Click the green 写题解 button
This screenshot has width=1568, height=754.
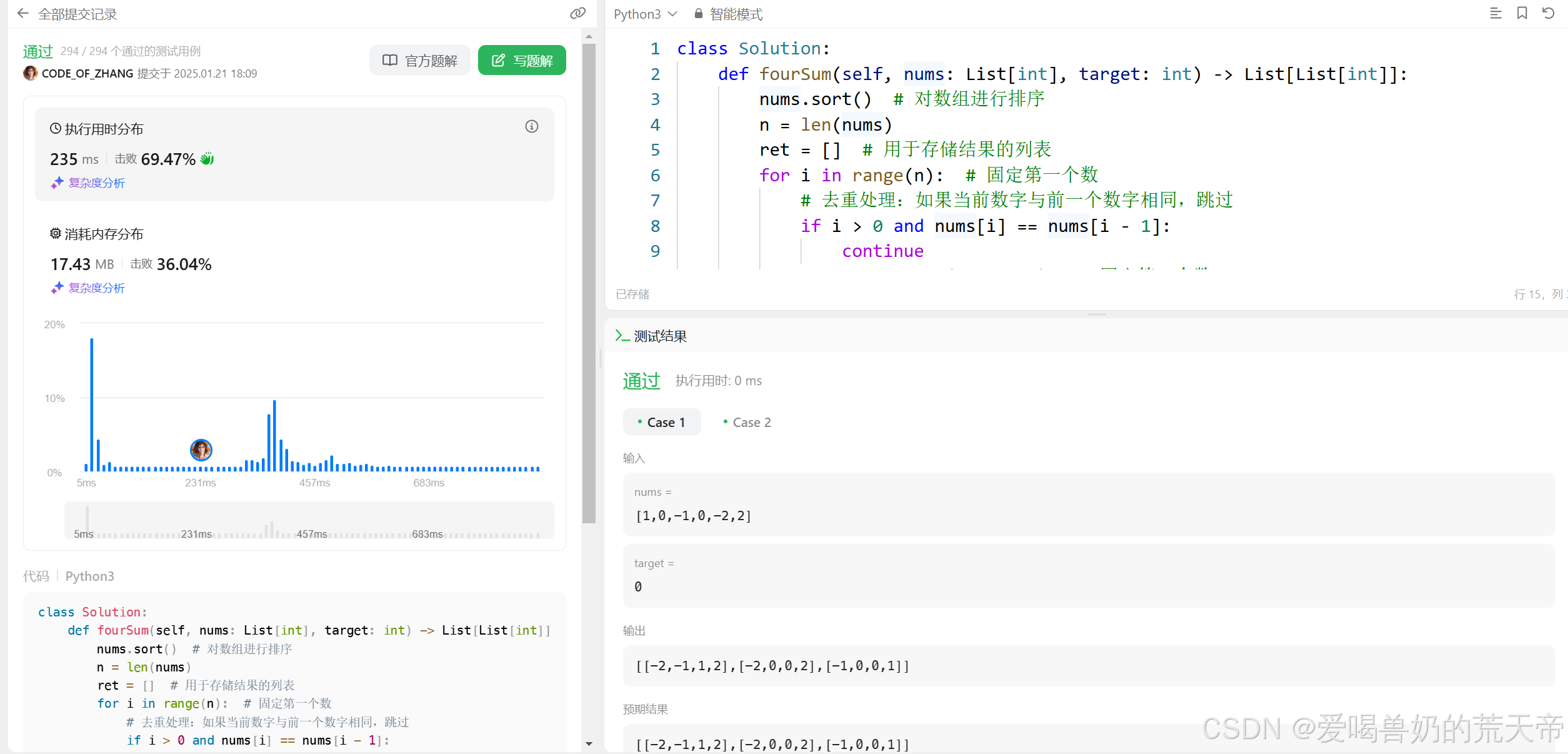pyautogui.click(x=522, y=61)
